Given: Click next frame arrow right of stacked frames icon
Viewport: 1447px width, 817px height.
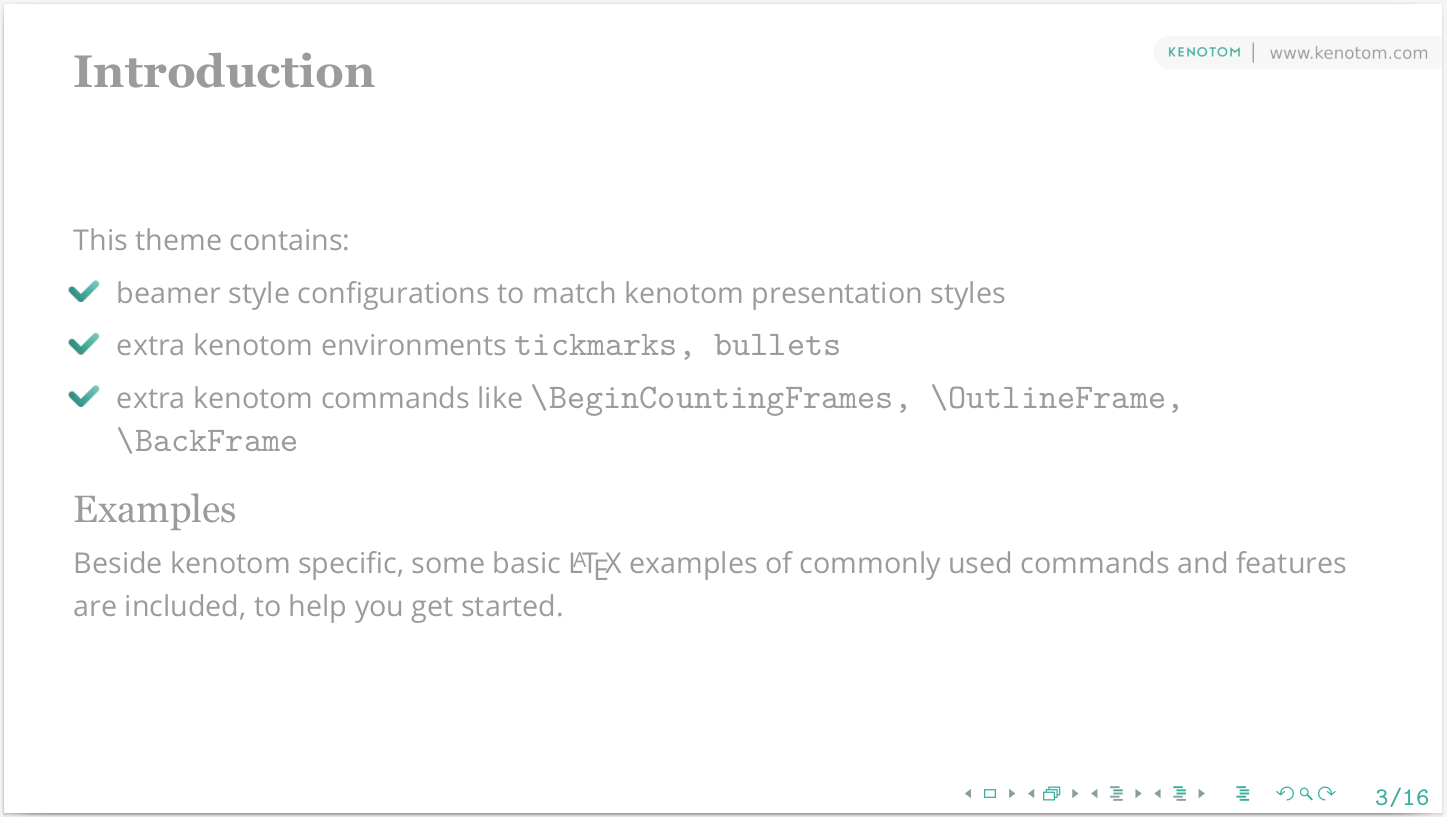Looking at the screenshot, I should pos(1075,794).
